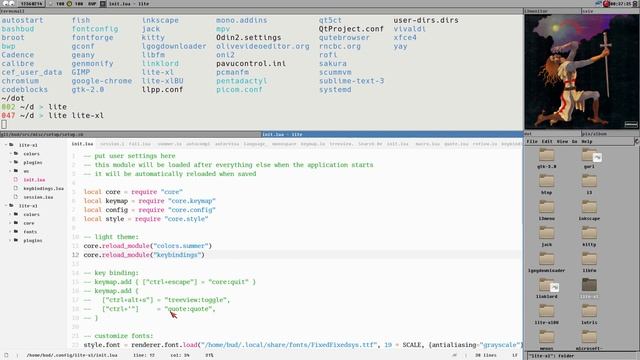Select the active init.lua tab at the start
The image size is (640, 360).
tap(82, 144)
